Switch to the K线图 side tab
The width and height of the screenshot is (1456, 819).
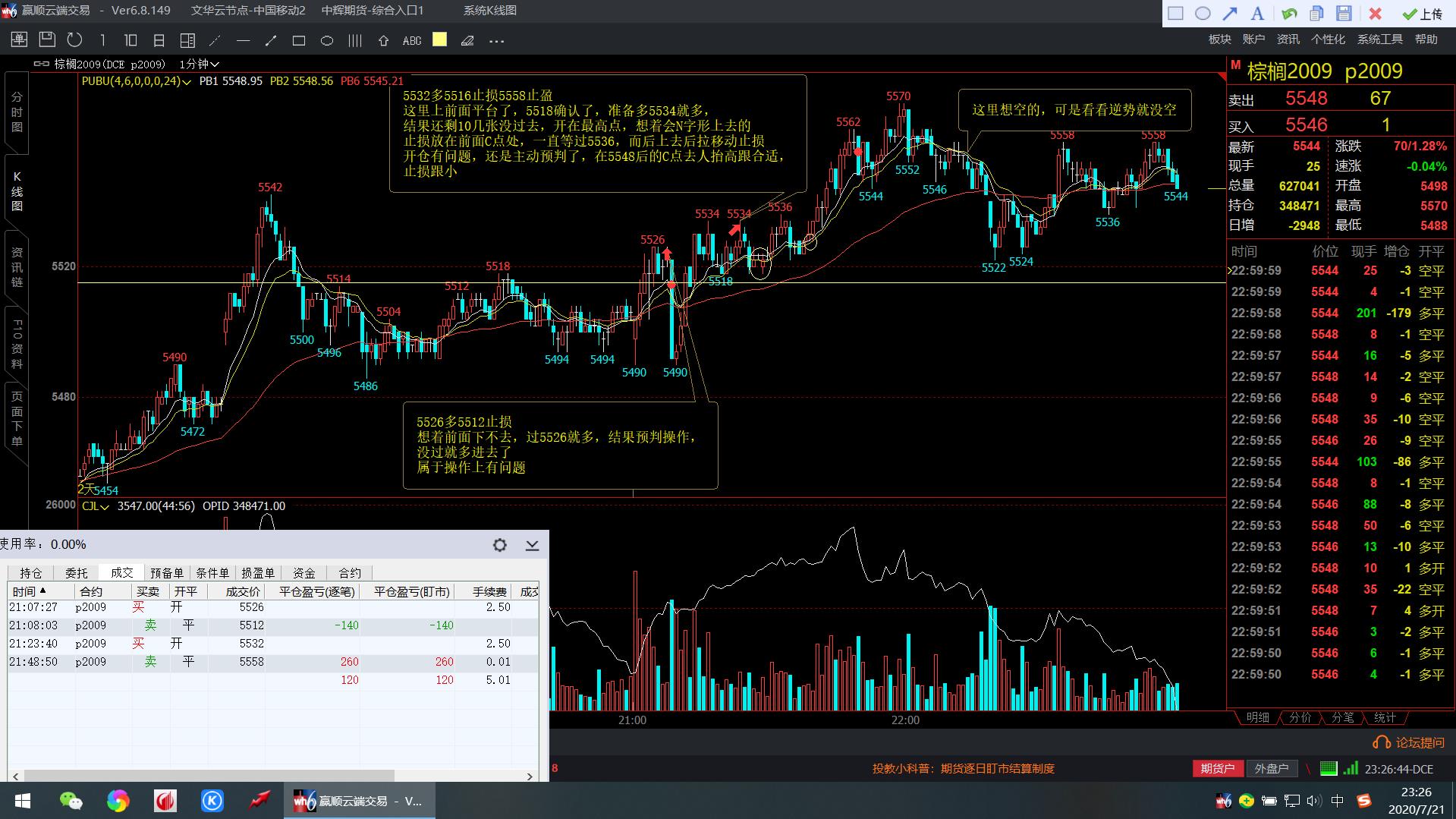17,191
